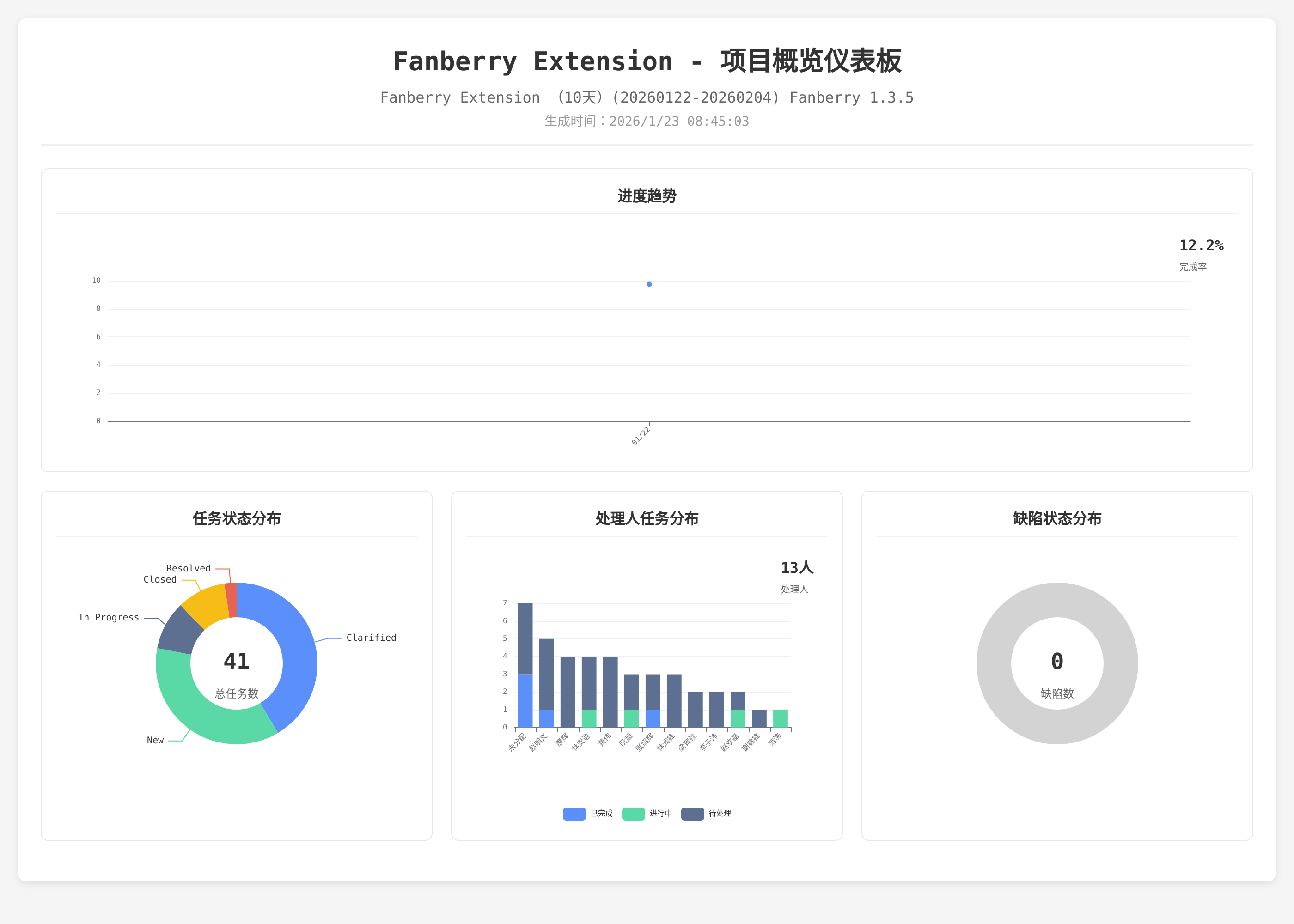
Task: Click the blue Clarified donut slice
Action: pyautogui.click(x=298, y=649)
